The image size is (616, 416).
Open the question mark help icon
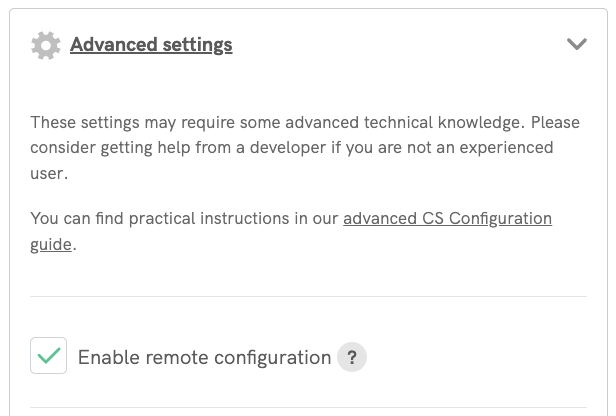coord(351,357)
